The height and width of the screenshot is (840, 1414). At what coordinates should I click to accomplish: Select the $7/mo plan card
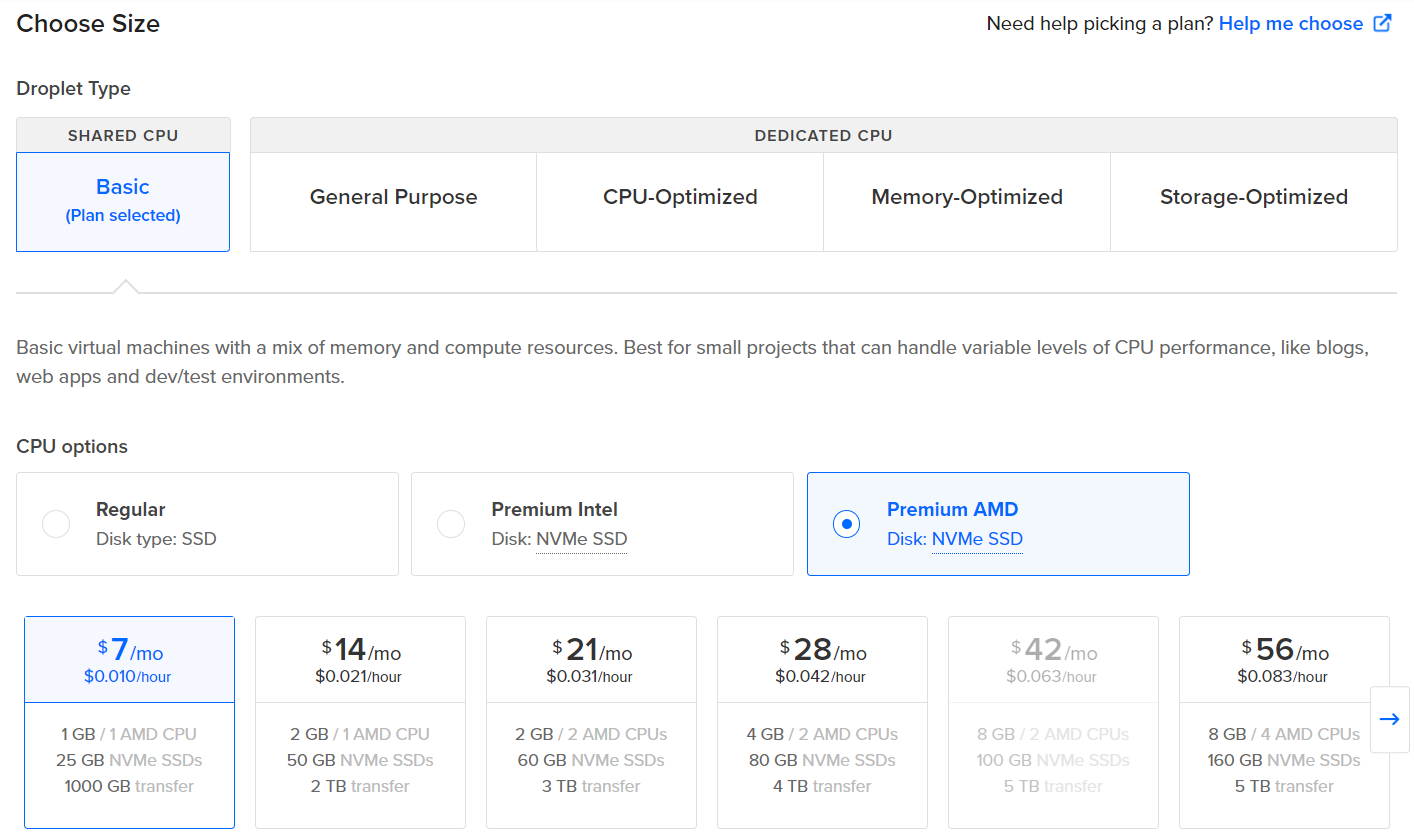coord(129,720)
